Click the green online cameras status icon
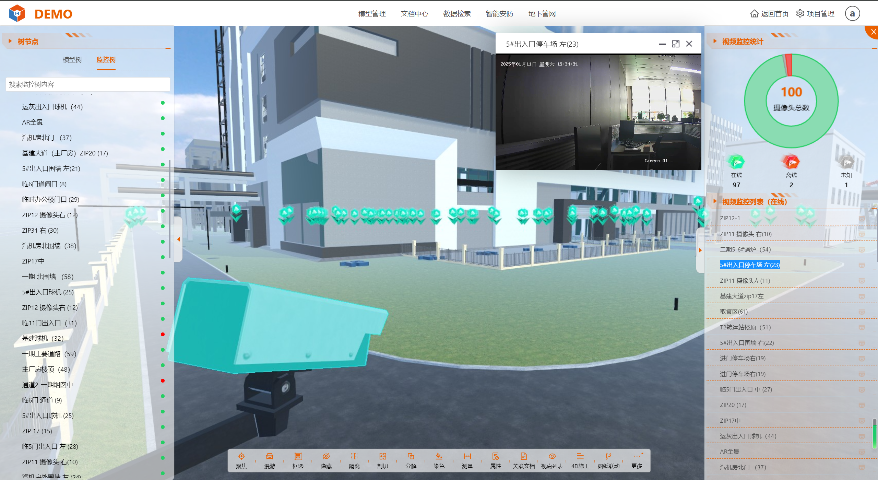Image resolution: width=878 pixels, height=480 pixels. click(x=736, y=163)
